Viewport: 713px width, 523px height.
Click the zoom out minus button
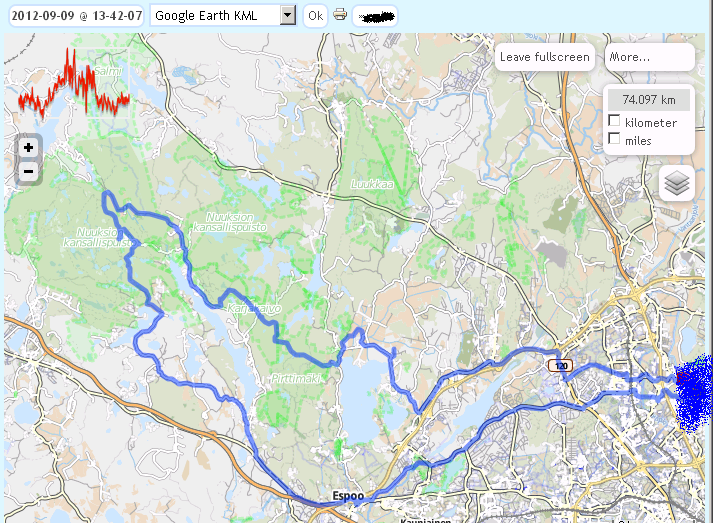click(28, 171)
